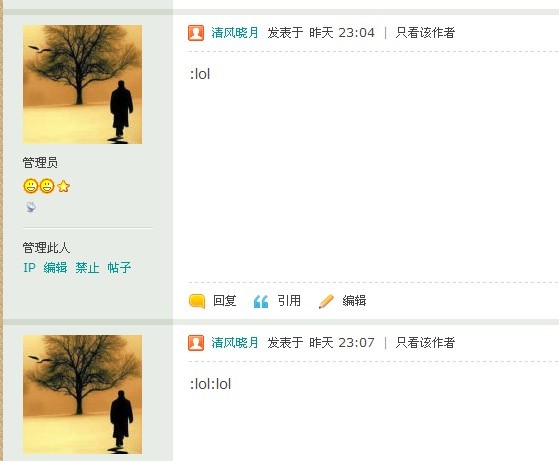Open 清风晓月 profile from the 23:04 post
The image size is (559, 461).
point(235,33)
